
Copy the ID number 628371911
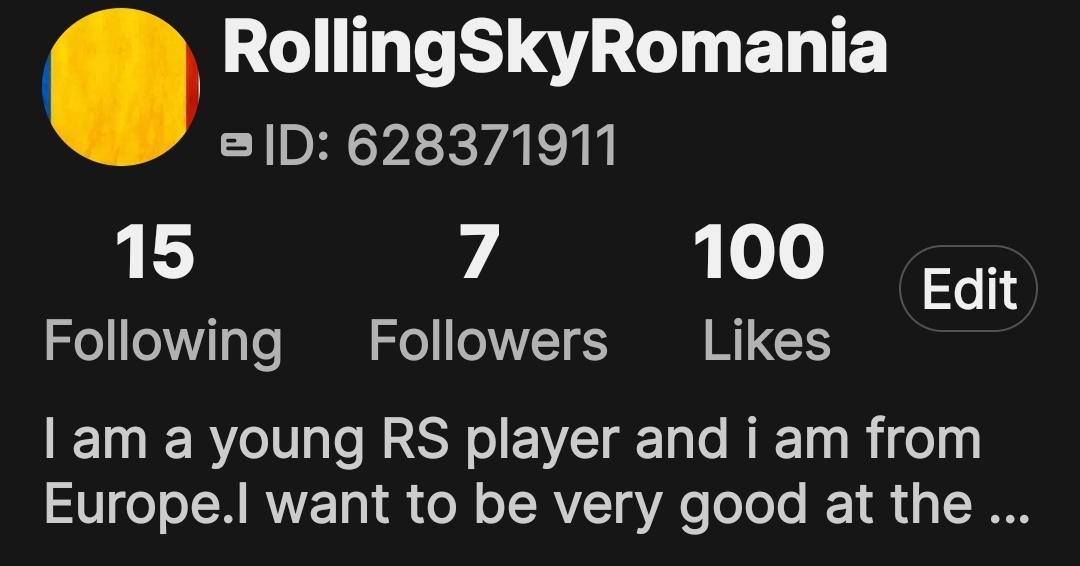click(x=482, y=146)
